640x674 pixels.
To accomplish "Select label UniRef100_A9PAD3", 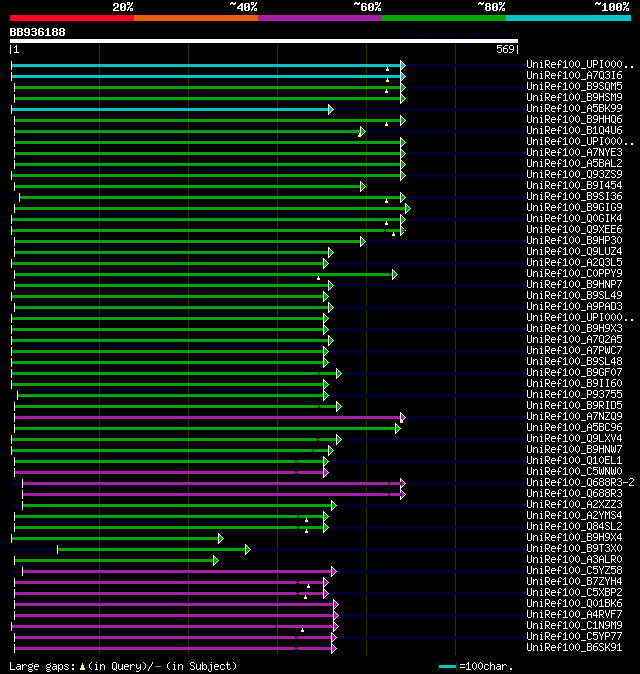I will (574, 306).
